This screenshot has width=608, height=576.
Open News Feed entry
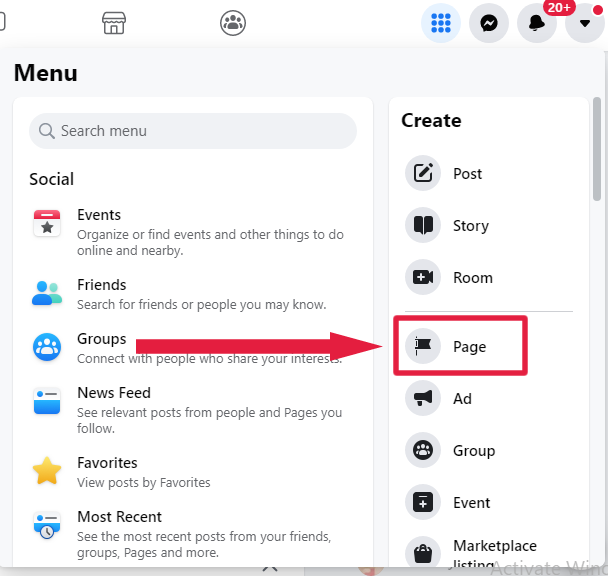click(x=114, y=393)
